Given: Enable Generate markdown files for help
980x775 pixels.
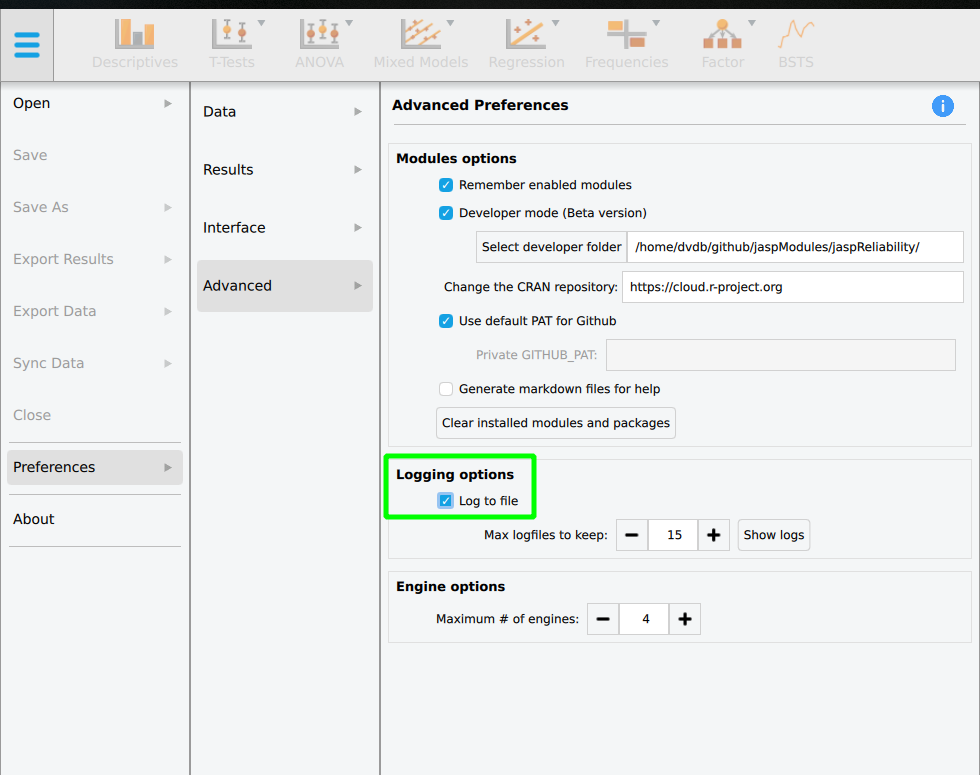Looking at the screenshot, I should [x=445, y=389].
